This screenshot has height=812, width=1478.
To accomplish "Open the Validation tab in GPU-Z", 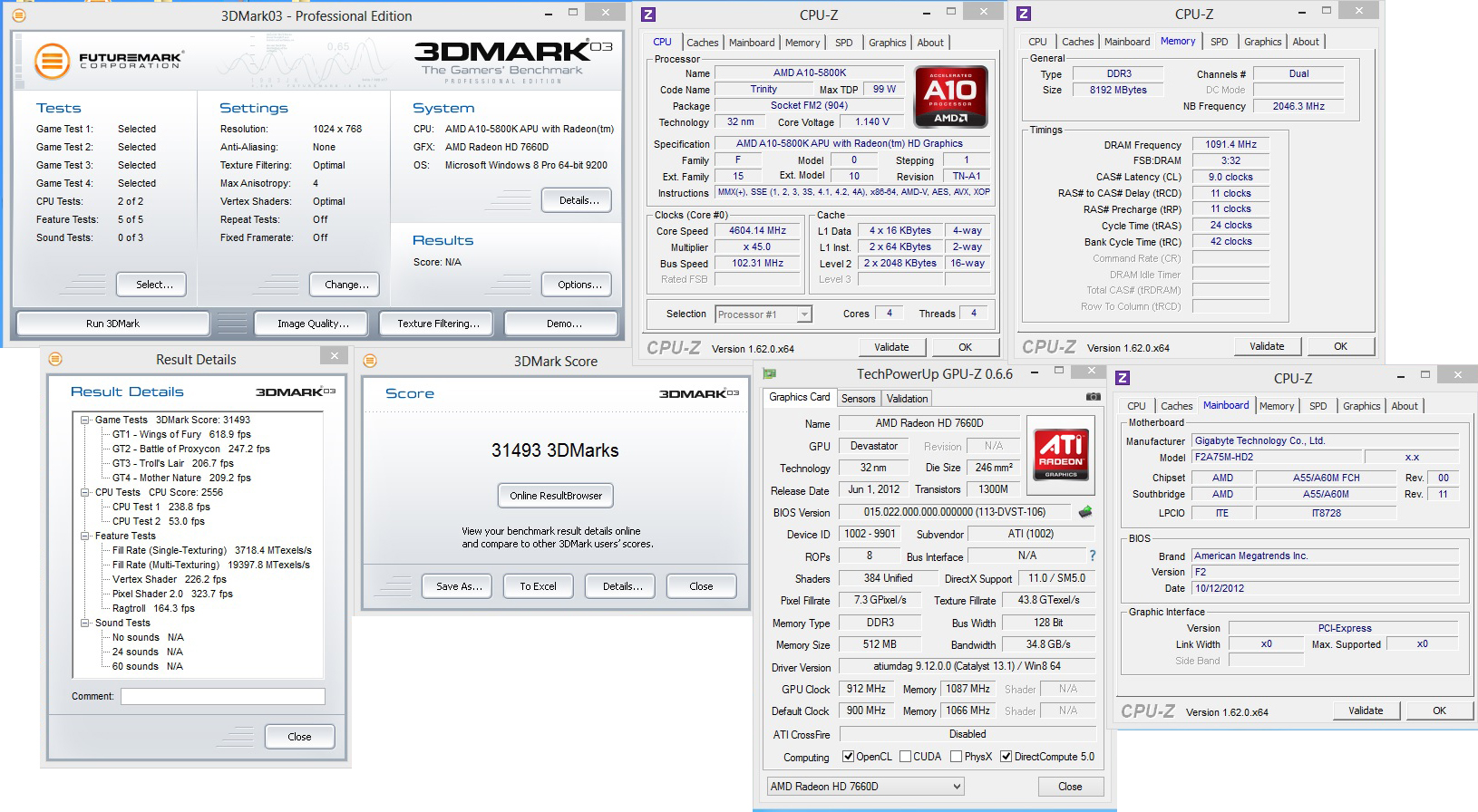I will point(907,399).
